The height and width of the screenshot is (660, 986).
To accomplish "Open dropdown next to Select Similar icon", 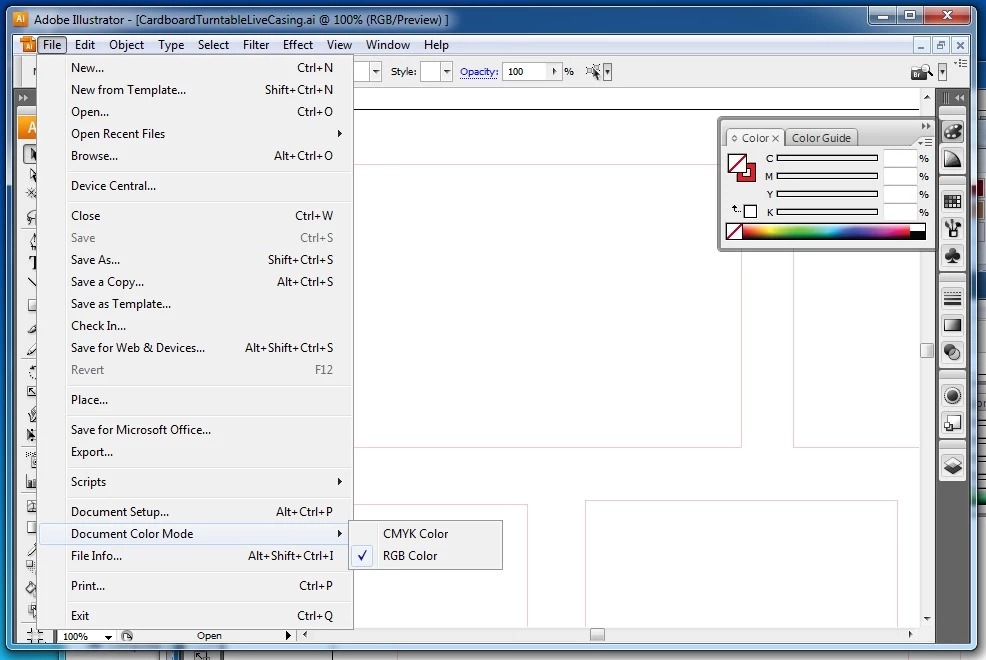I will click(607, 72).
